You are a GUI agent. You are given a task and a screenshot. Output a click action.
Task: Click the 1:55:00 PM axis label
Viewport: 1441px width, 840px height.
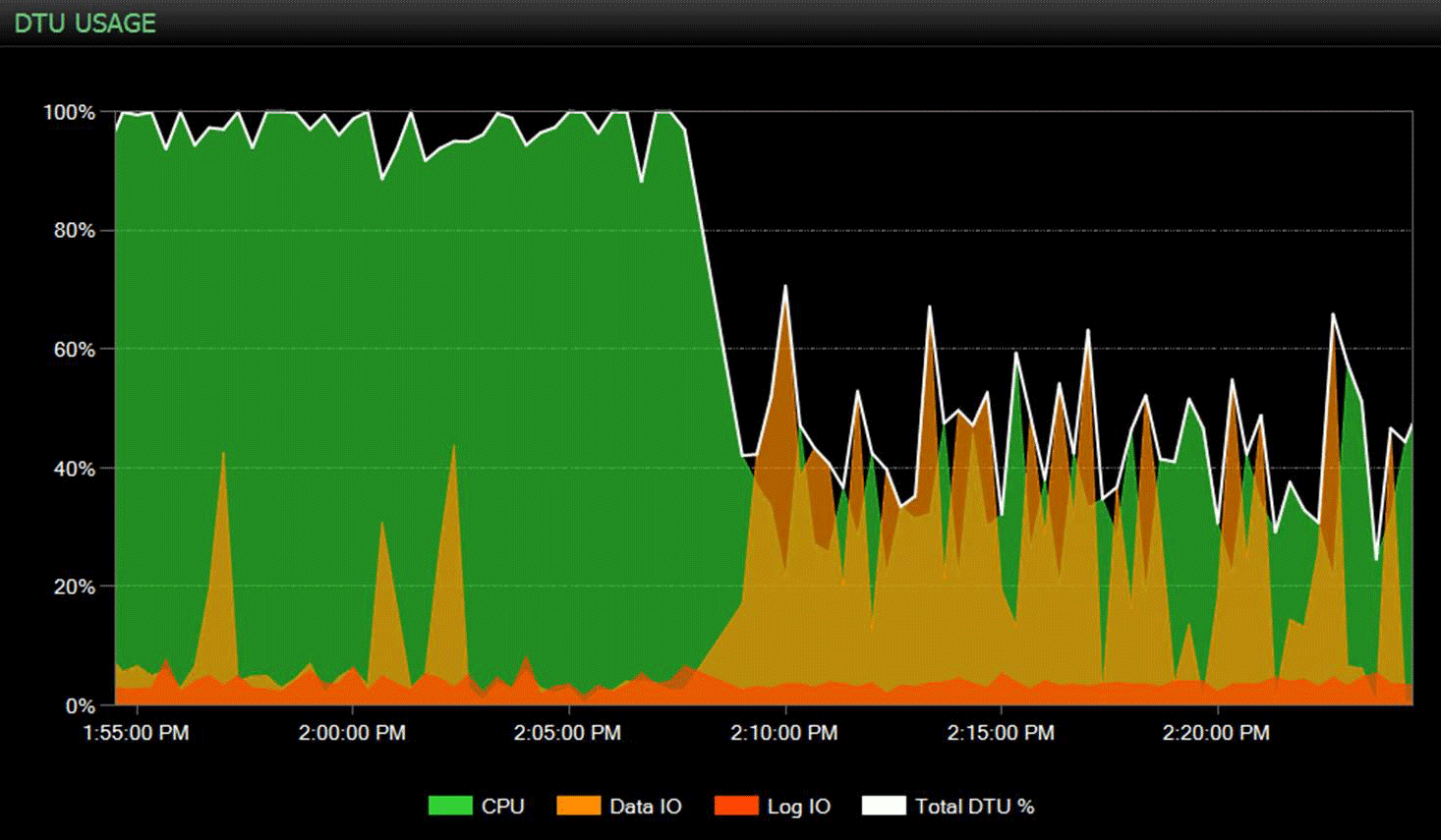point(138,733)
